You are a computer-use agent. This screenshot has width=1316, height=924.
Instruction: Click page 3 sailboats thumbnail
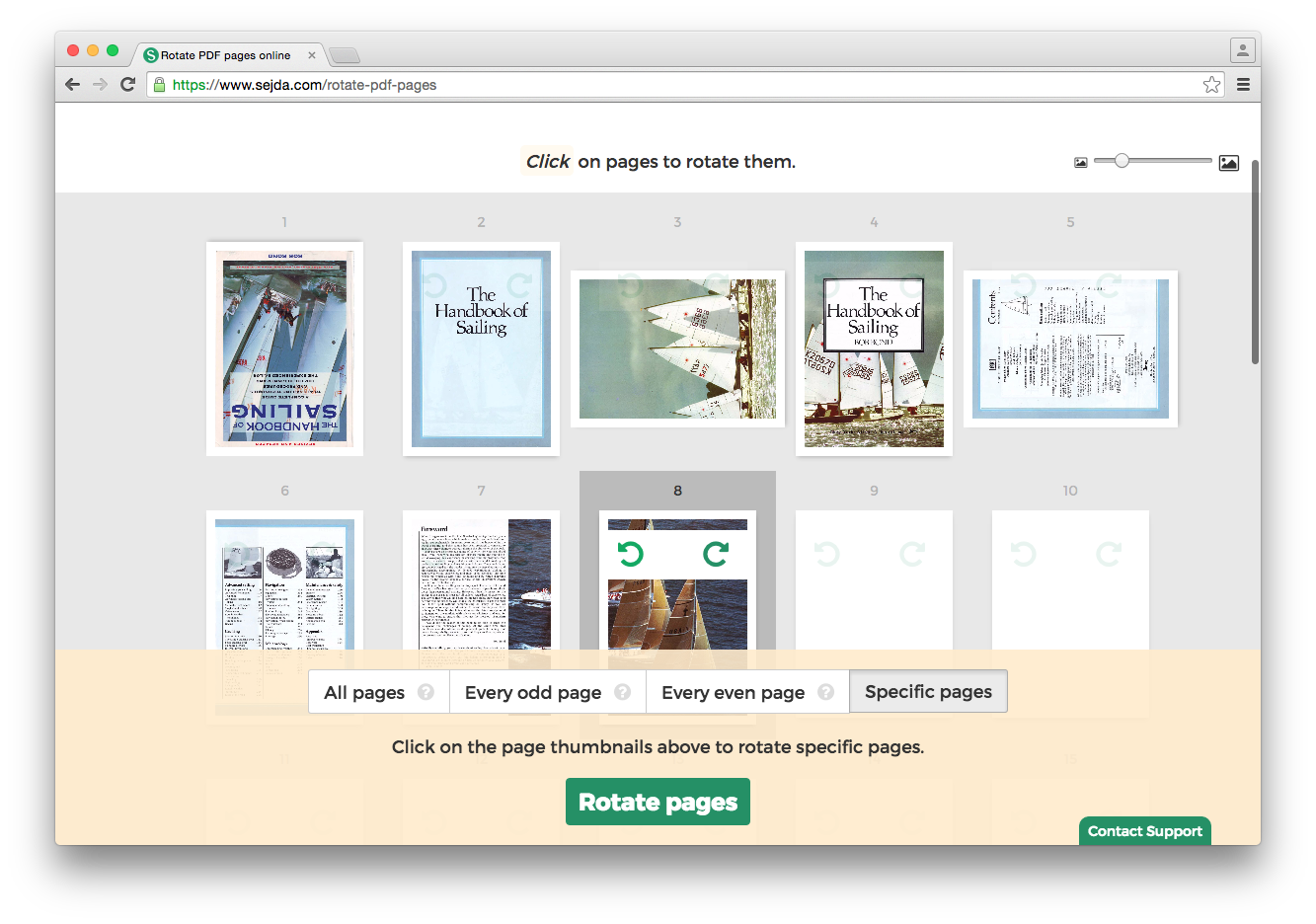(677, 348)
